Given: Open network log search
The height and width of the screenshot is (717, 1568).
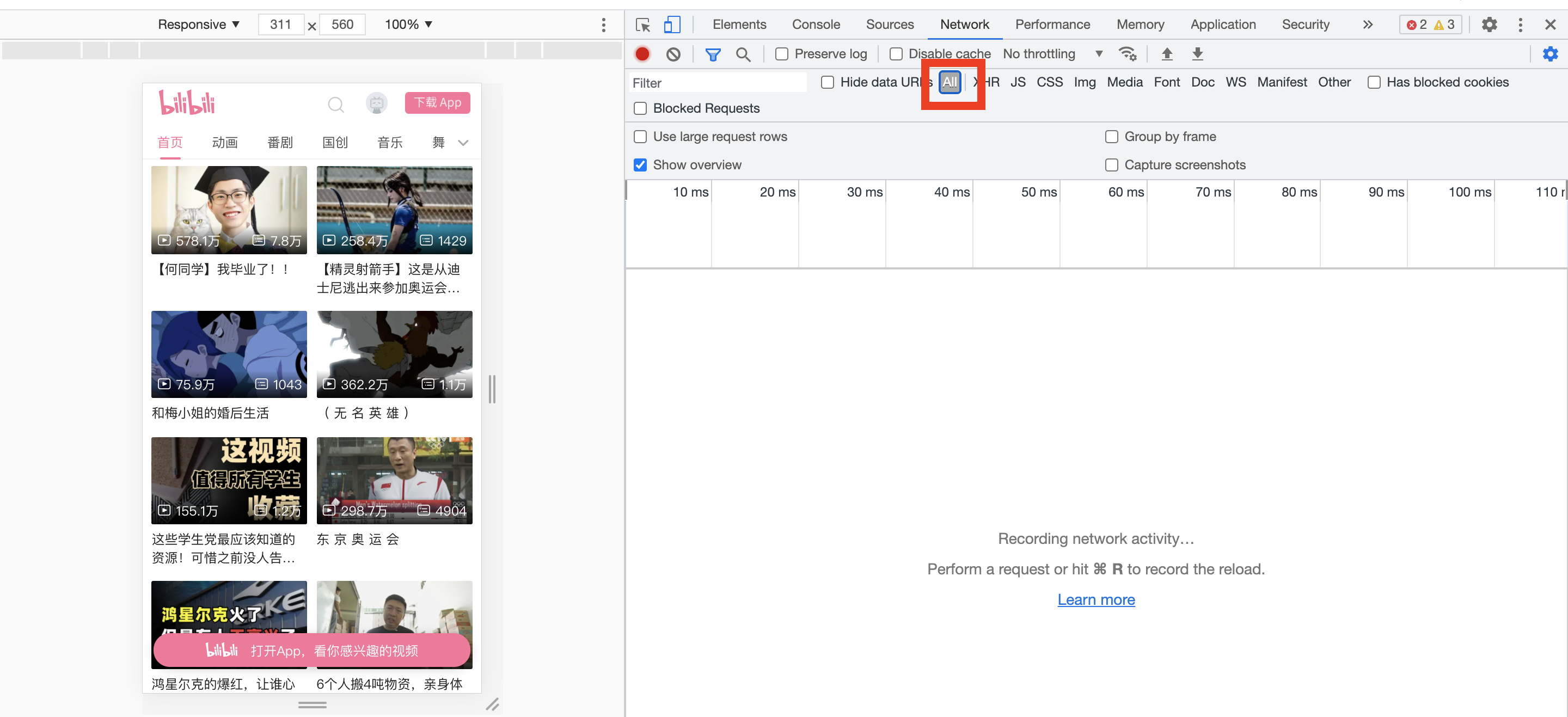Looking at the screenshot, I should click(x=743, y=53).
